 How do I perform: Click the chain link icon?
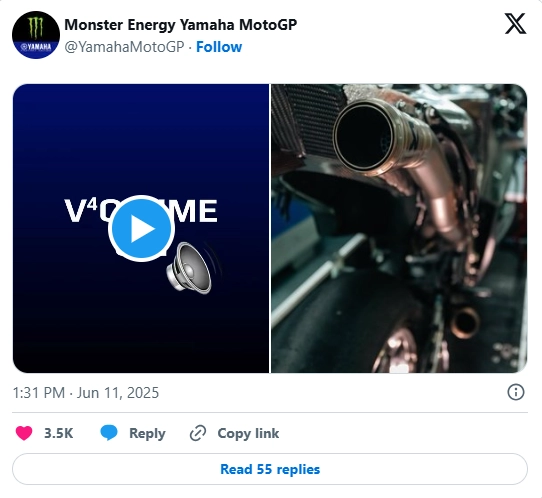pos(198,433)
